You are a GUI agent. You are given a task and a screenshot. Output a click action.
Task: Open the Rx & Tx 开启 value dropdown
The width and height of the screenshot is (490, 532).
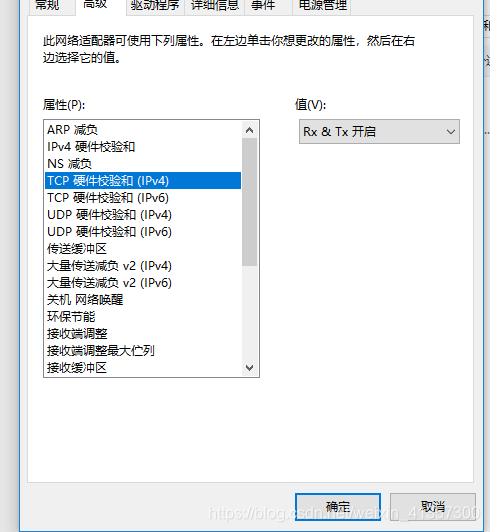(379, 132)
